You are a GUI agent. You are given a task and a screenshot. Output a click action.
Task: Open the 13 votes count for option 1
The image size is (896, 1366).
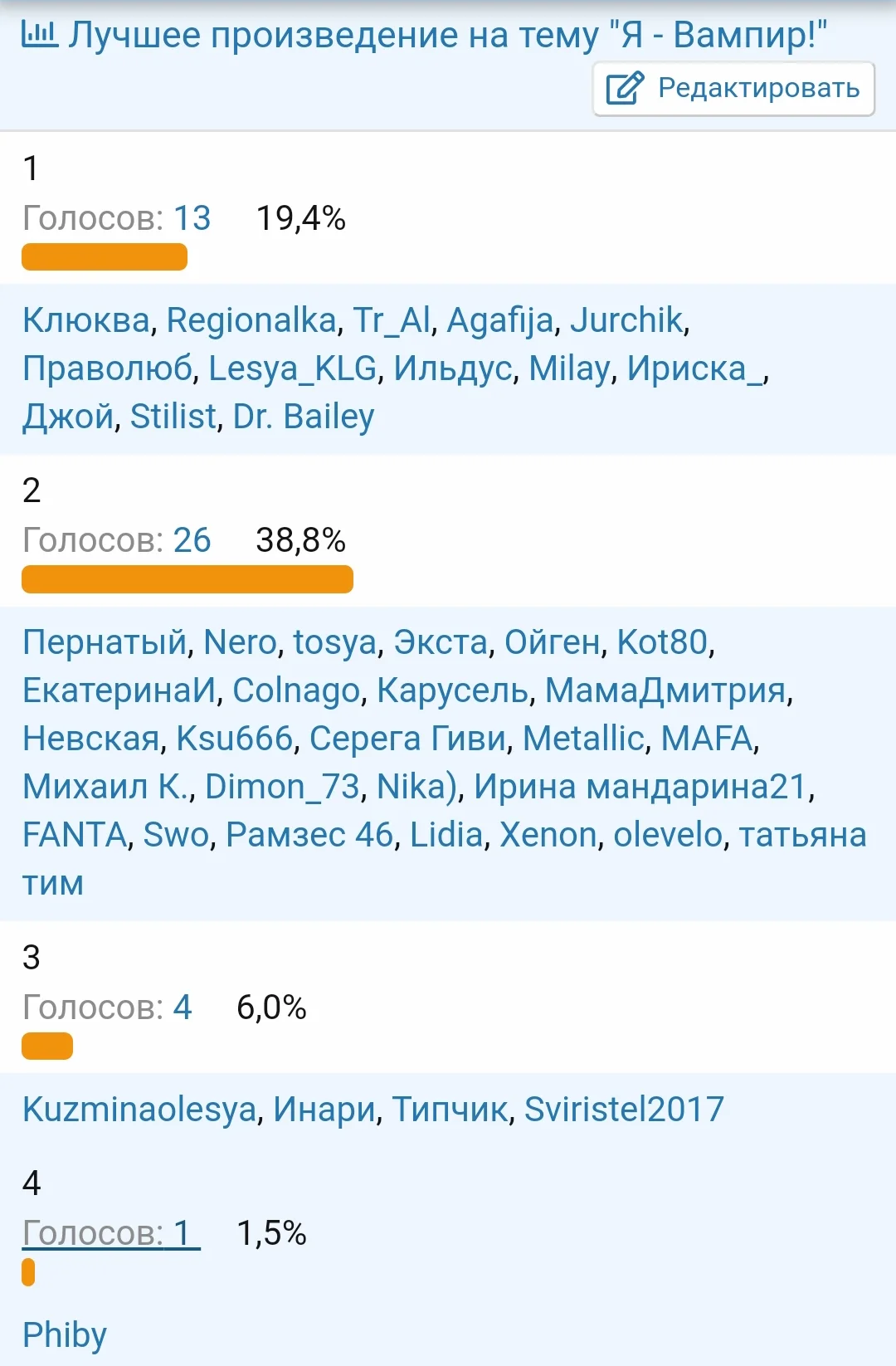pos(192,218)
